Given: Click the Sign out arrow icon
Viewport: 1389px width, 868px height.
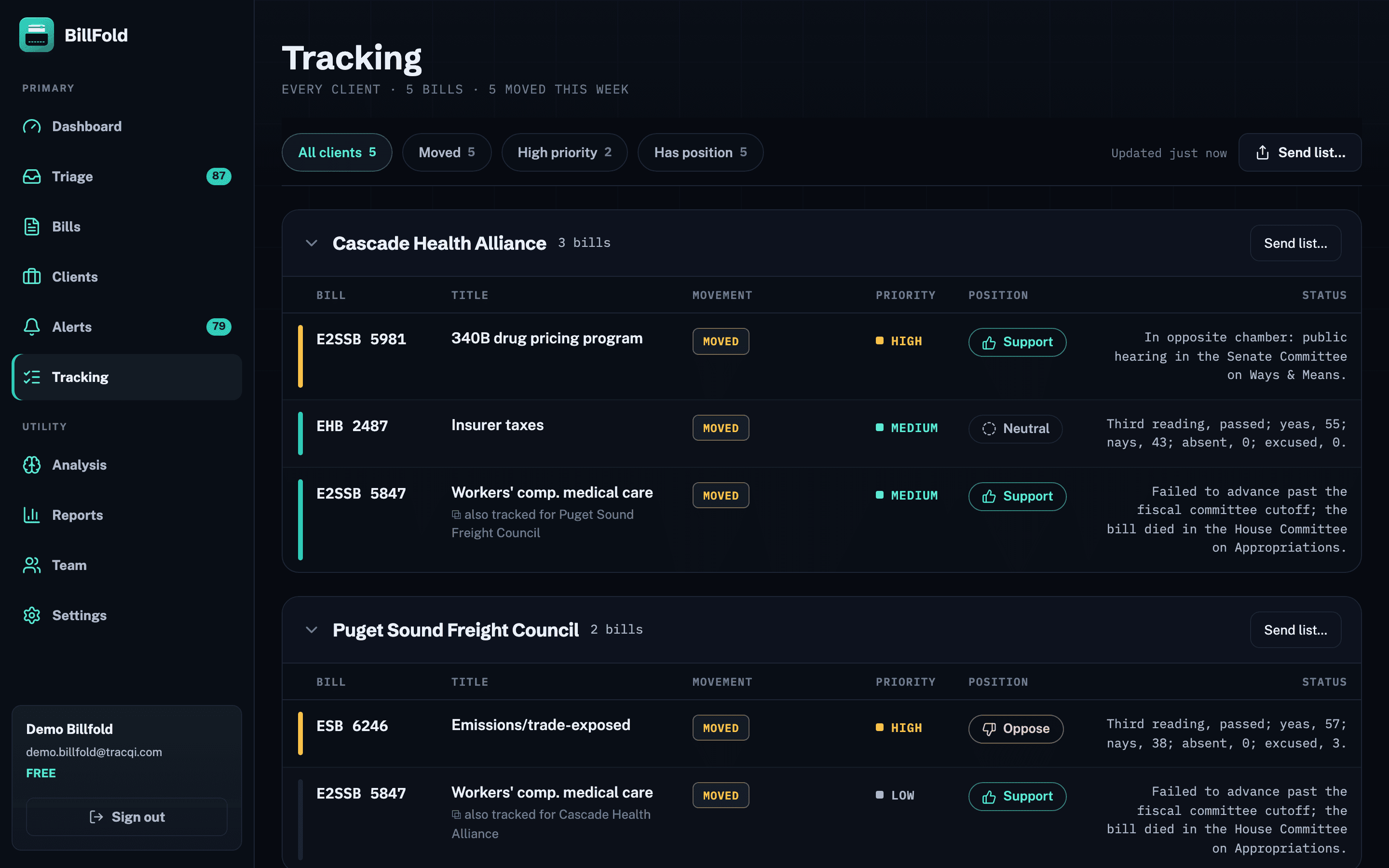Looking at the screenshot, I should (x=96, y=817).
